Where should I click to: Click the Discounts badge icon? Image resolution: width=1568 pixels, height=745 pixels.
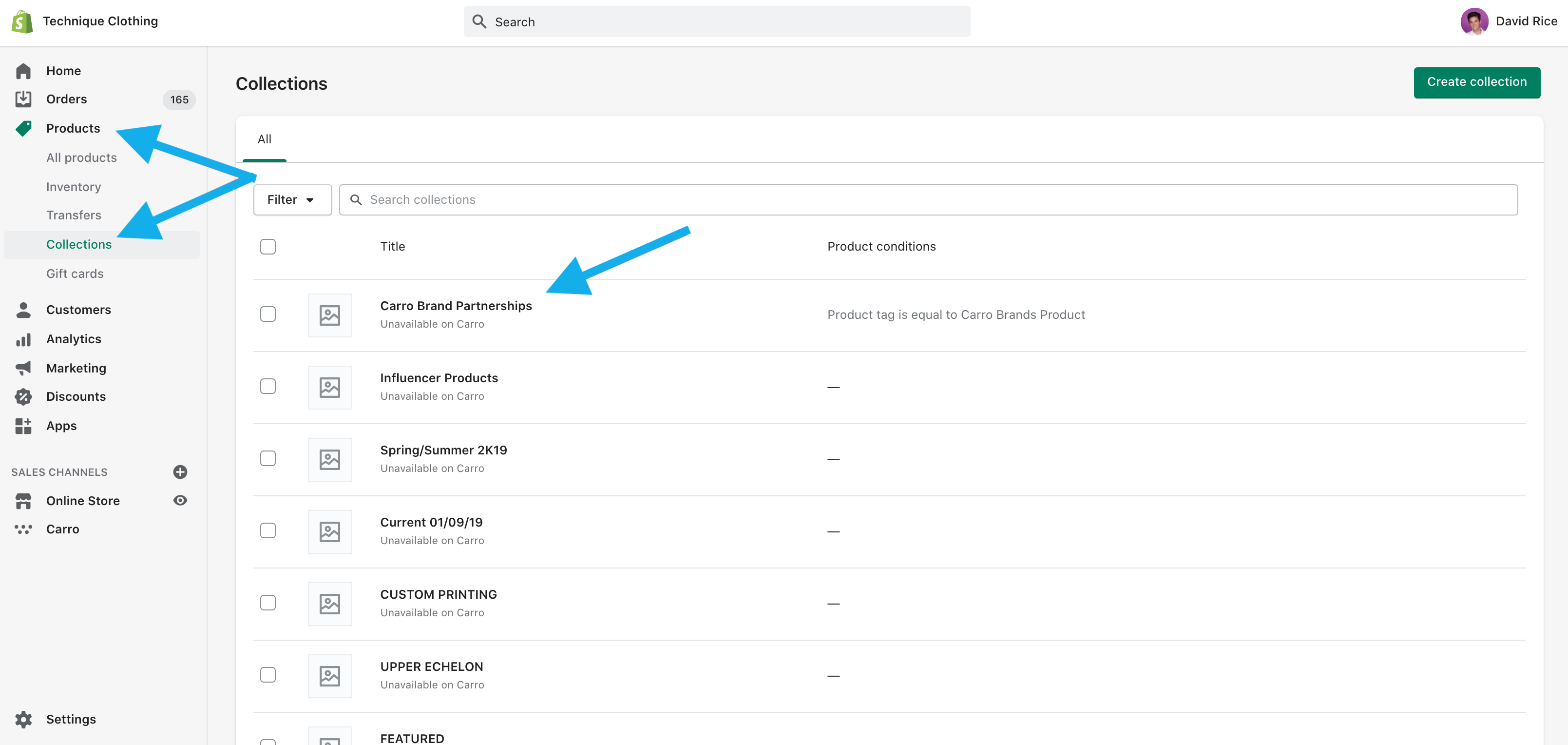pyautogui.click(x=23, y=396)
